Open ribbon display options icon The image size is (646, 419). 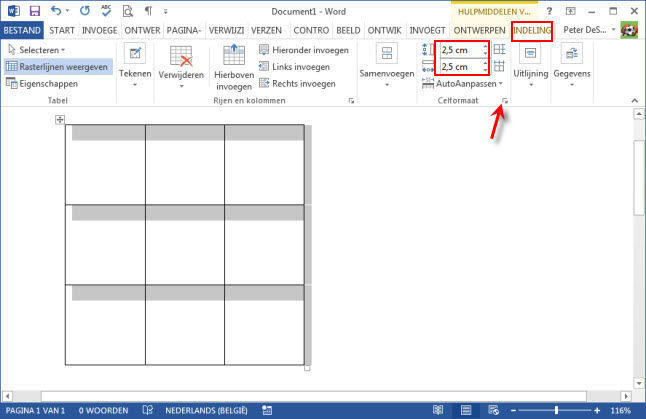(571, 11)
